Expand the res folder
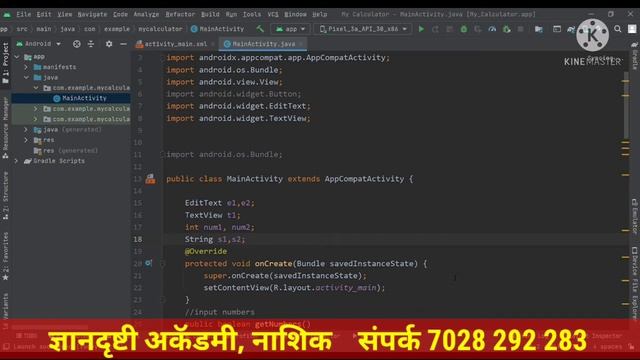Image resolution: width=640 pixels, height=360 pixels. click(26, 140)
